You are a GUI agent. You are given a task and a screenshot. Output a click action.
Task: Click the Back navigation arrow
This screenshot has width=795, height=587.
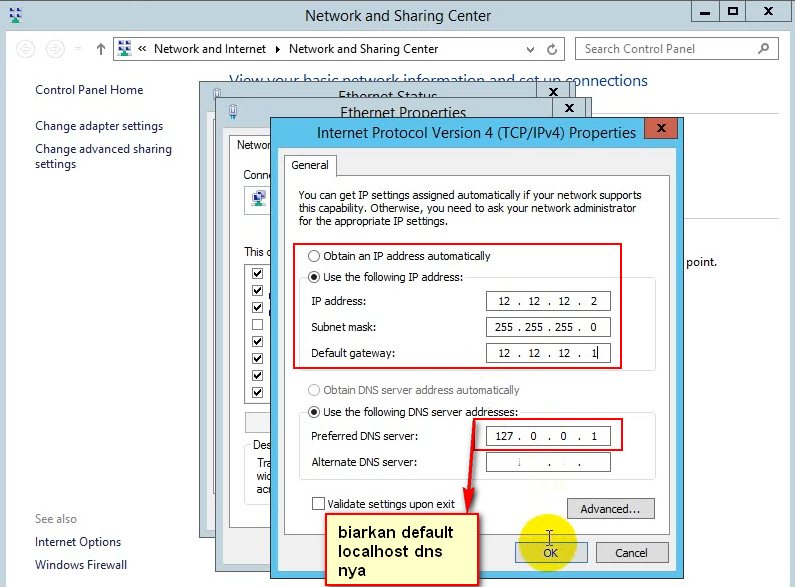(26, 49)
